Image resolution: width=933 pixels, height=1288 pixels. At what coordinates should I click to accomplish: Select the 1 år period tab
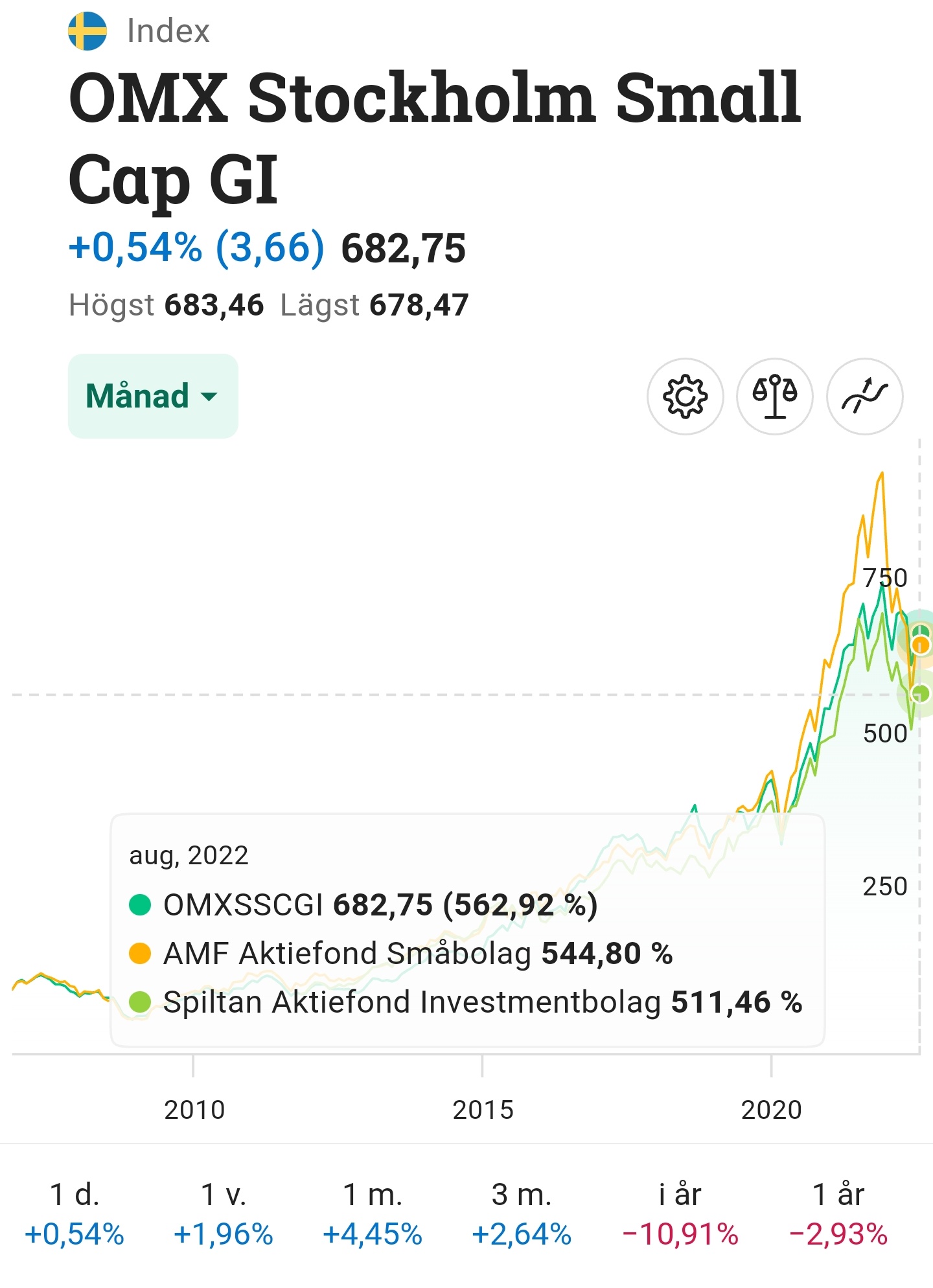[838, 1214]
